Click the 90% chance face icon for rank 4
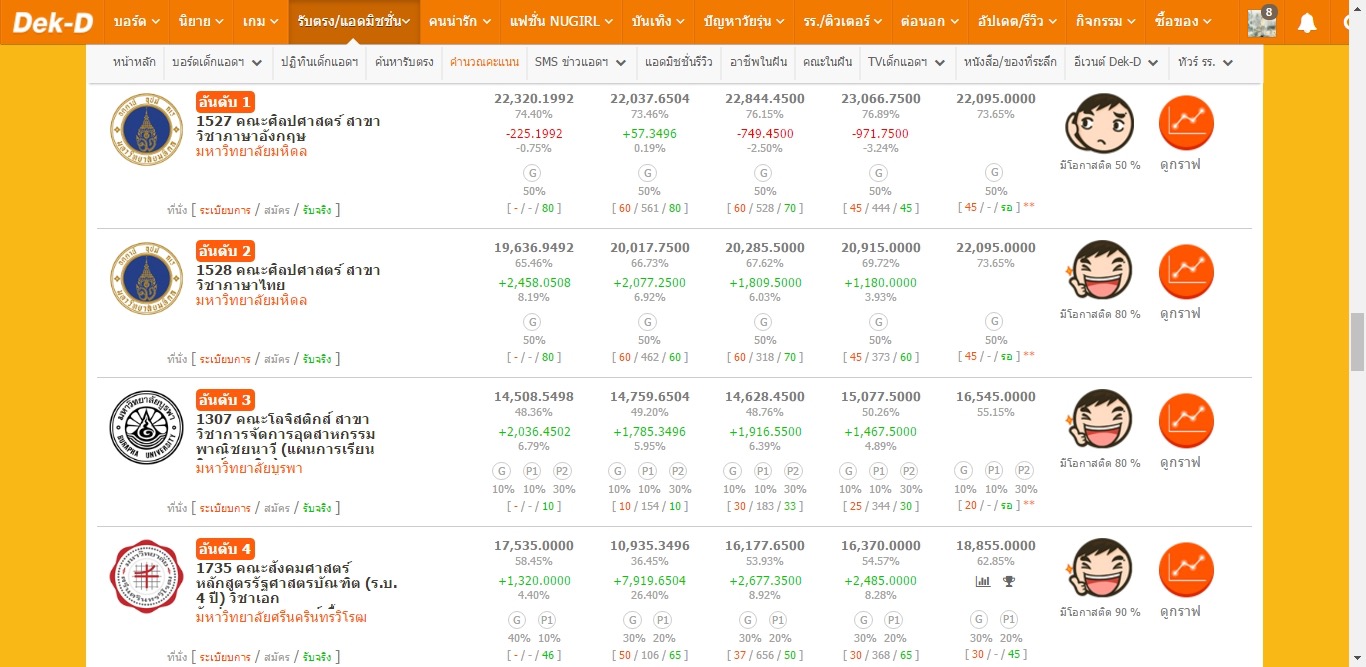The image size is (1366, 667). click(1099, 569)
